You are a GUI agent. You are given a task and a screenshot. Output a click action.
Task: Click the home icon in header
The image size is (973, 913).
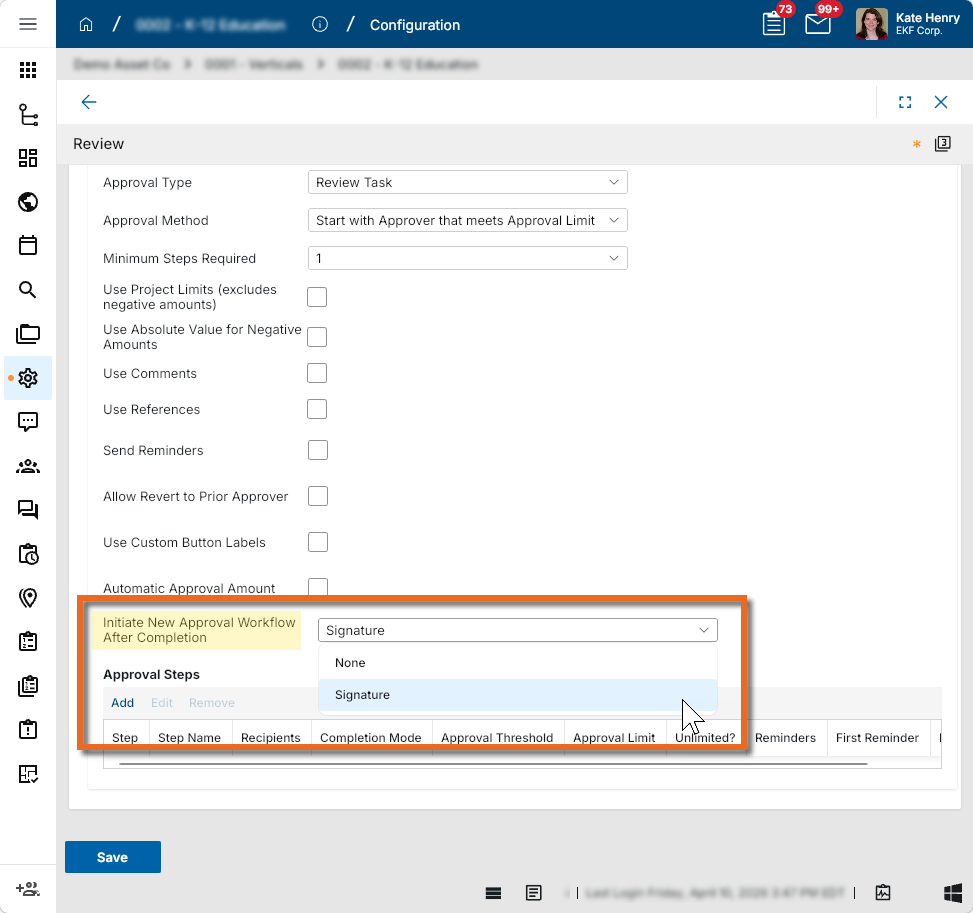pos(86,24)
